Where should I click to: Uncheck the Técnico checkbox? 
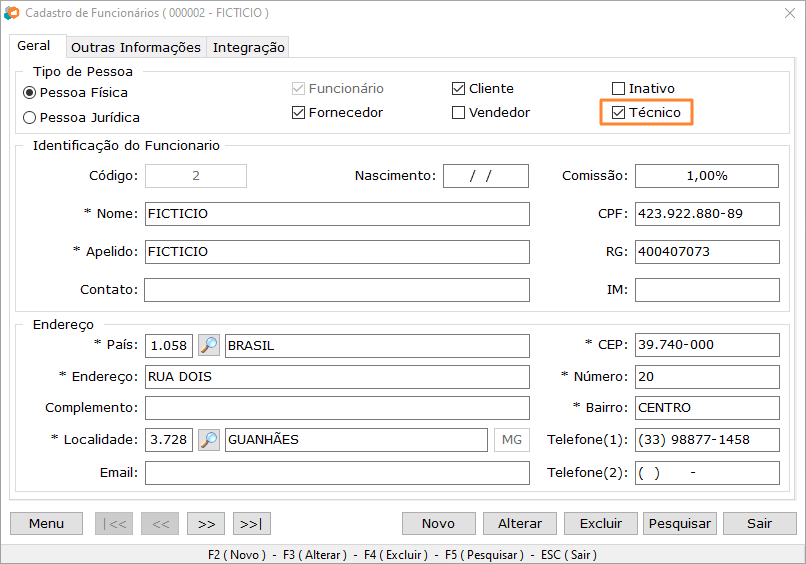pos(619,113)
